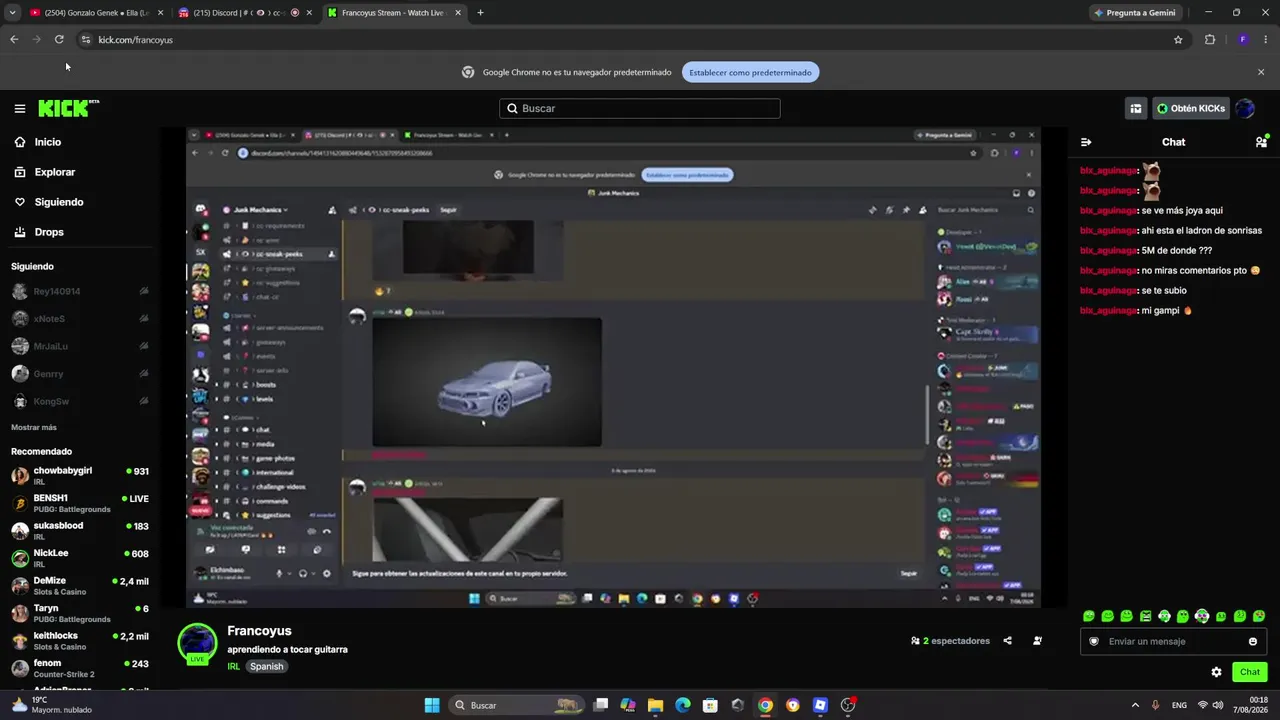Open Chrome three-dot menu
The height and width of the screenshot is (720, 1280).
tap(1266, 40)
